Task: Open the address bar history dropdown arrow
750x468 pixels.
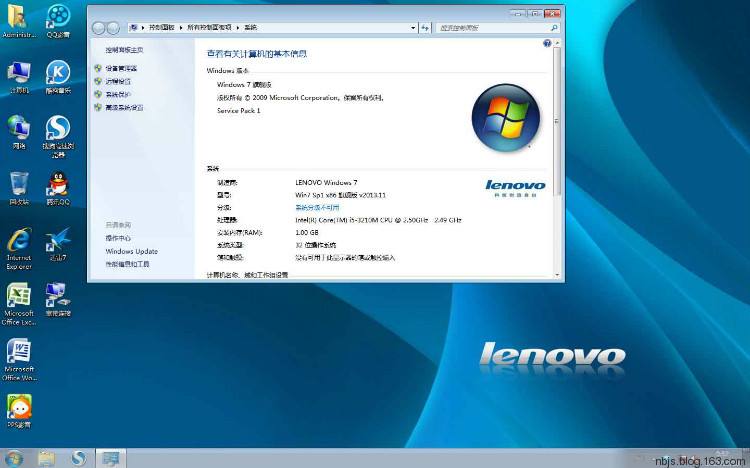Action: 413,28
